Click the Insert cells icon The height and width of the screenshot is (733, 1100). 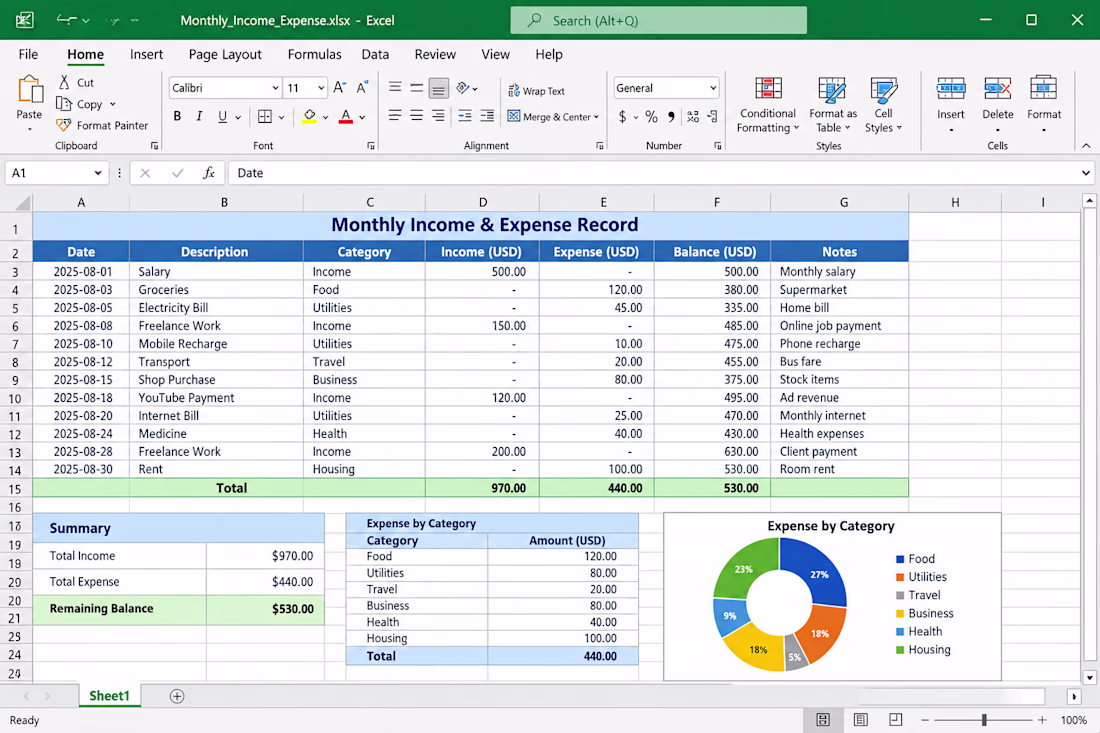click(951, 89)
